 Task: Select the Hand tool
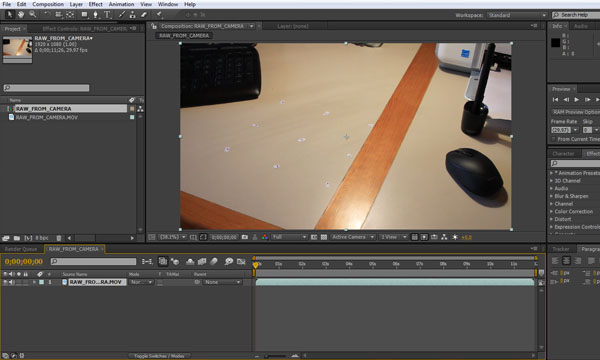(21, 15)
